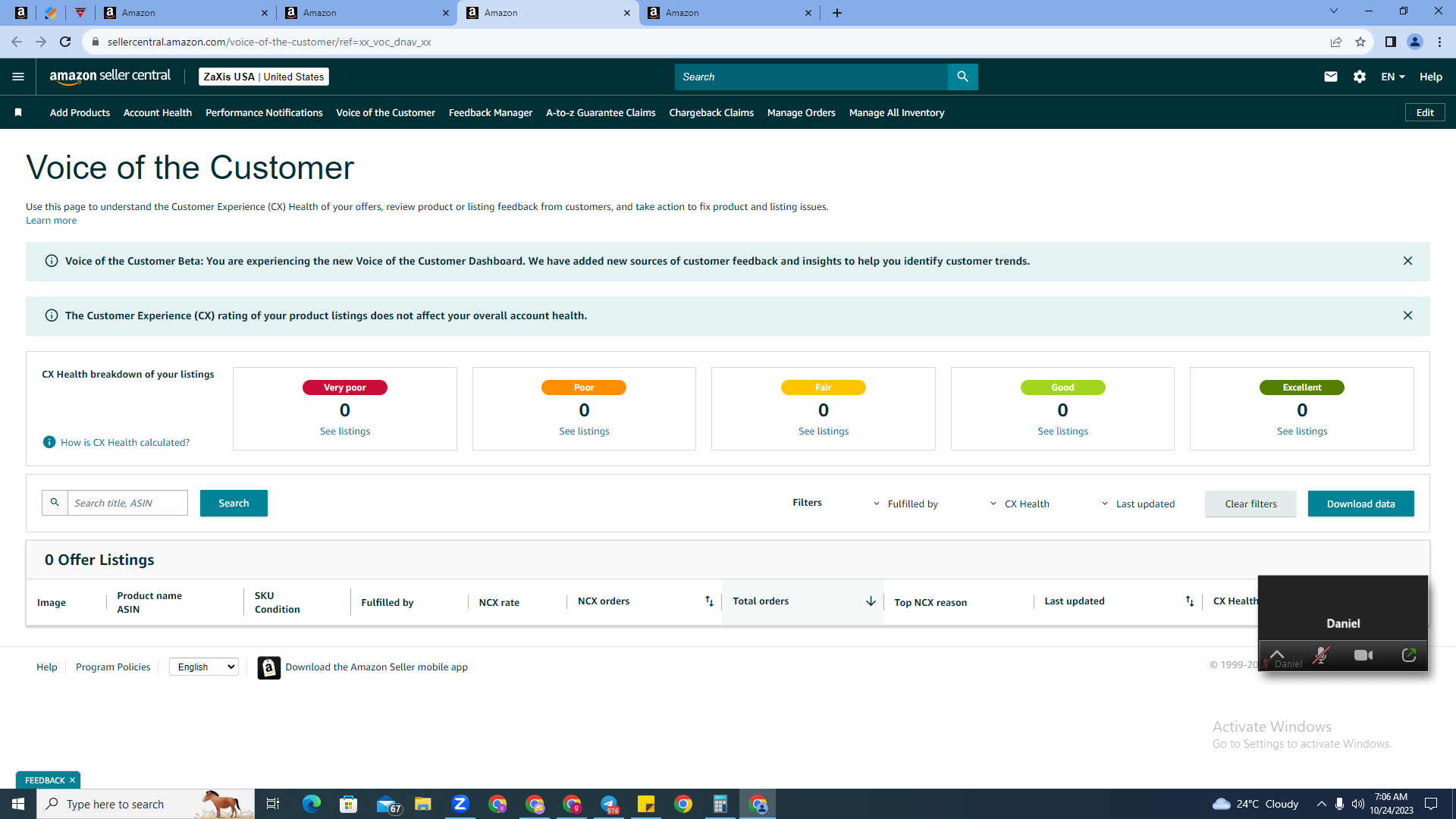Toggle video camera in Zoom mini window
The image size is (1456, 819).
tap(1363, 655)
